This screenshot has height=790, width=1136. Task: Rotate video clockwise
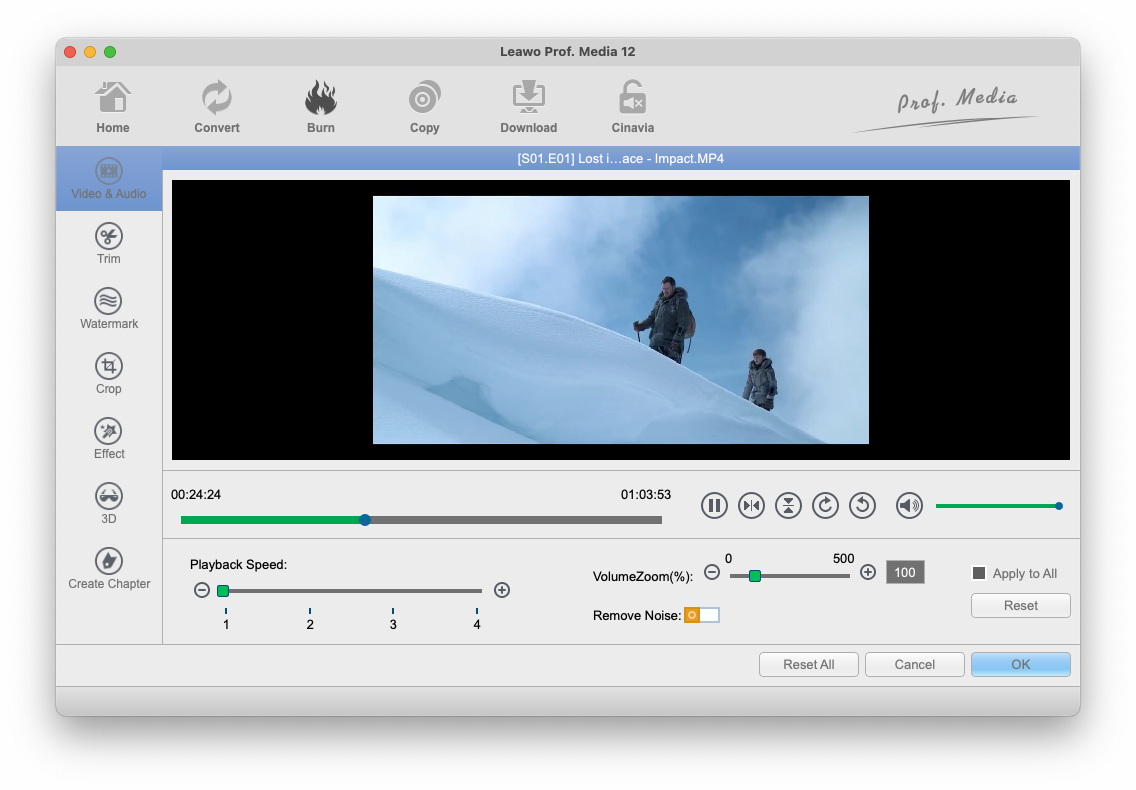coord(825,505)
